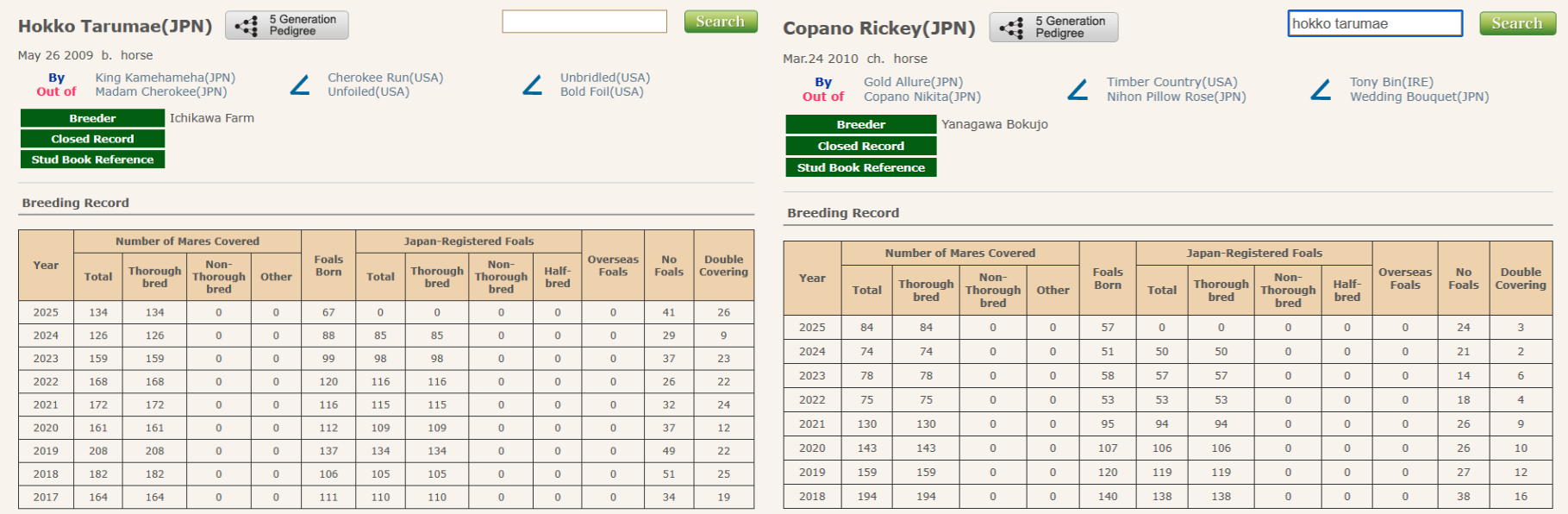Open Hokko Tarumae 5 Generation Pedigree
The height and width of the screenshot is (514, 1568).
[x=287, y=25]
